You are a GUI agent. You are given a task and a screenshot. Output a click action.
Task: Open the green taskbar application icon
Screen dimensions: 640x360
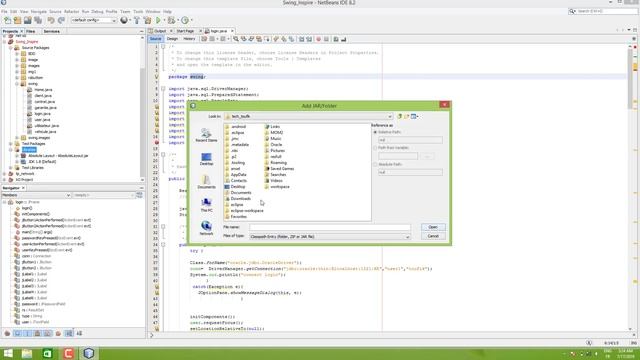(47, 353)
